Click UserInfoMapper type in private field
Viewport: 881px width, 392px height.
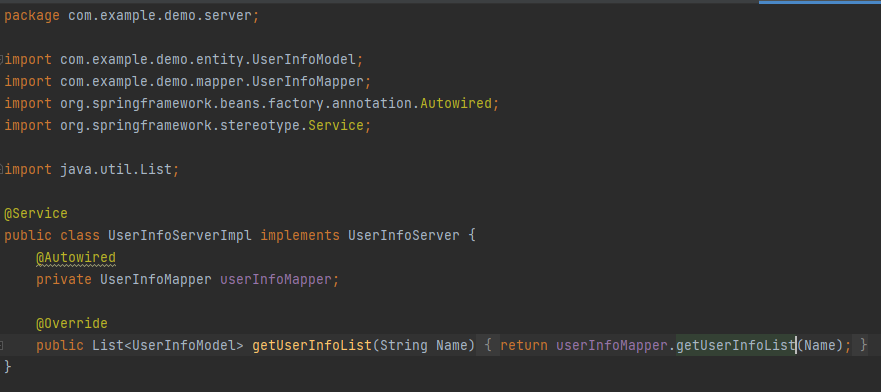click(156, 279)
